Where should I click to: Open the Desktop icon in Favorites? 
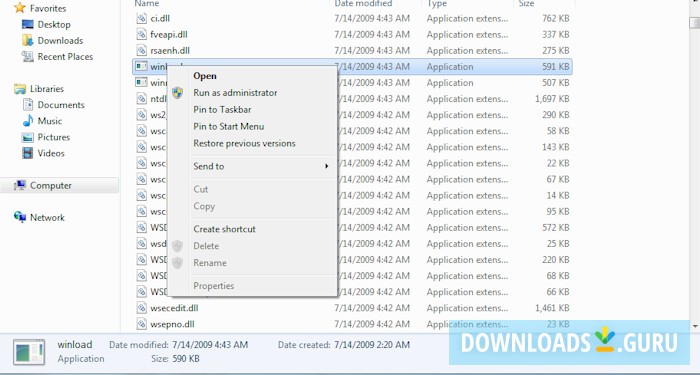tap(28, 25)
